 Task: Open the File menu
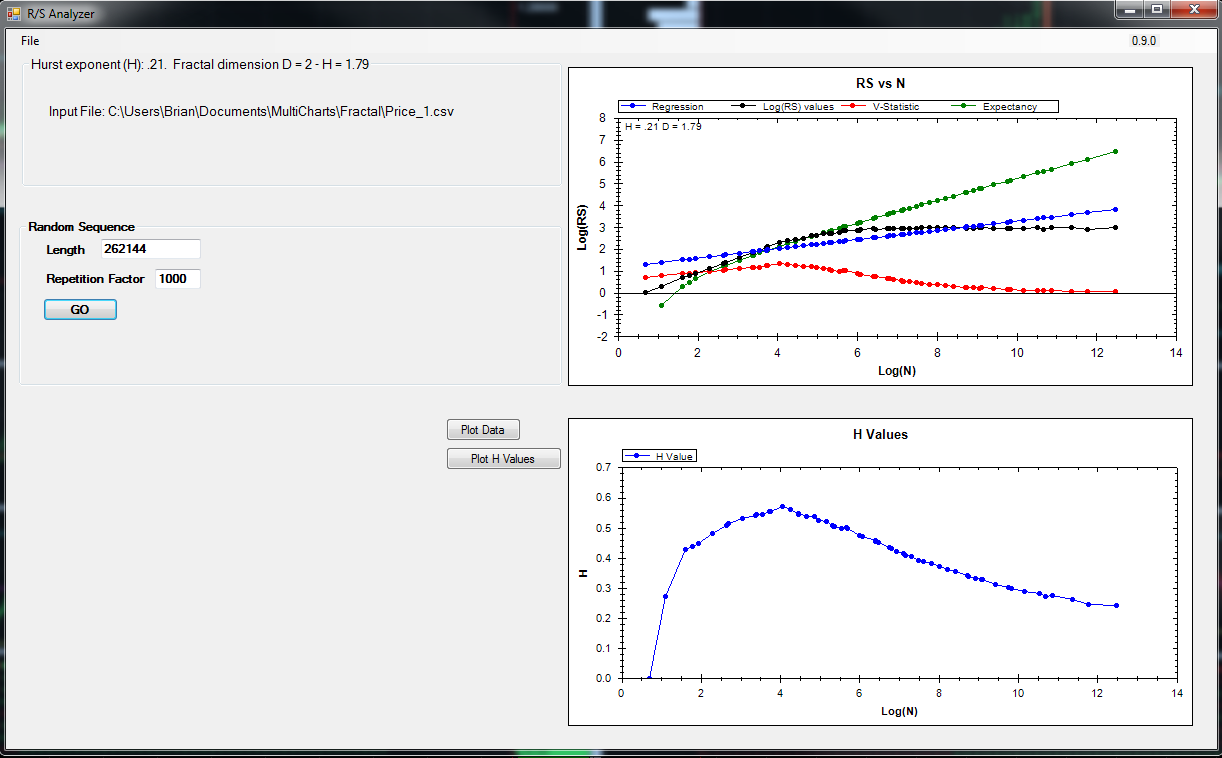30,41
